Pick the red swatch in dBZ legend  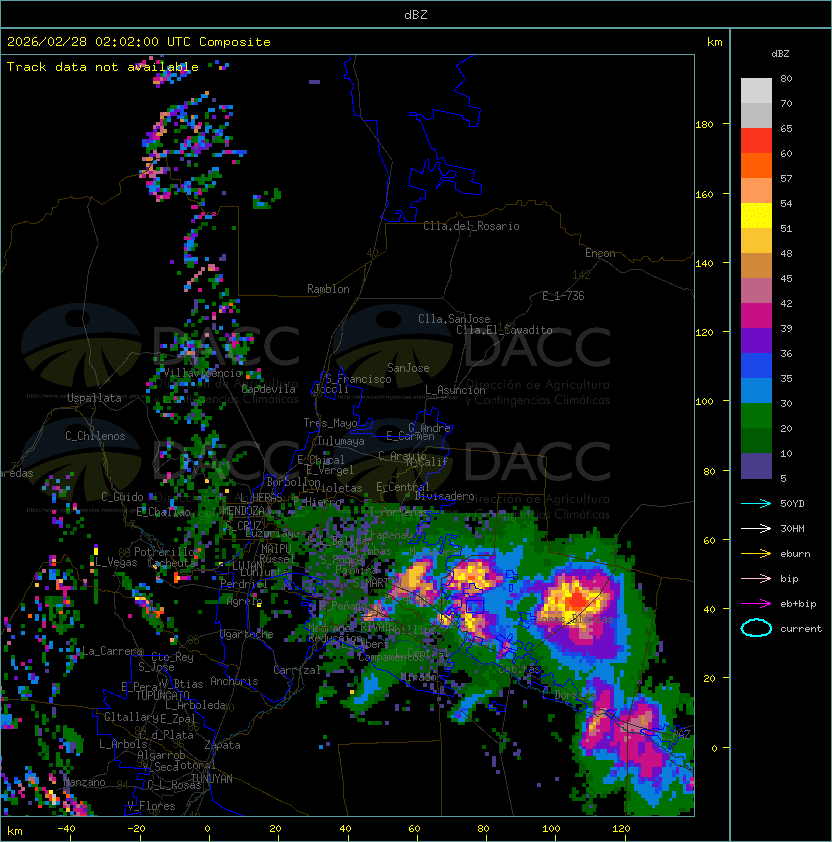pos(756,141)
